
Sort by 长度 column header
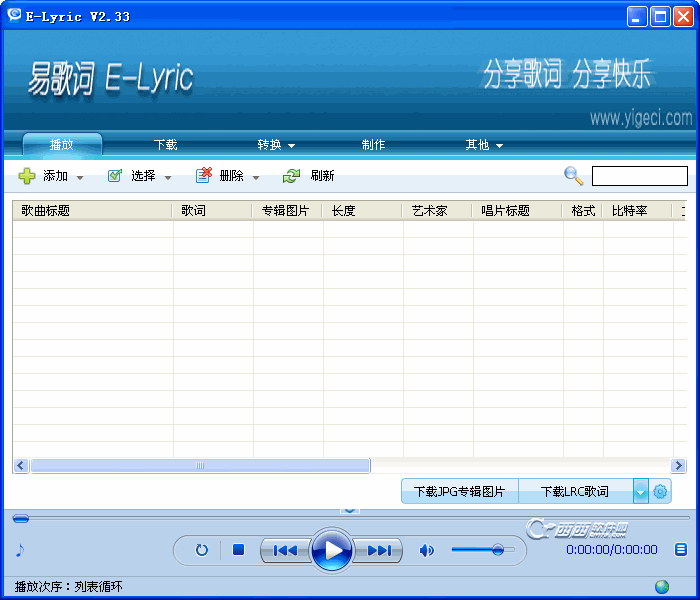(x=362, y=210)
